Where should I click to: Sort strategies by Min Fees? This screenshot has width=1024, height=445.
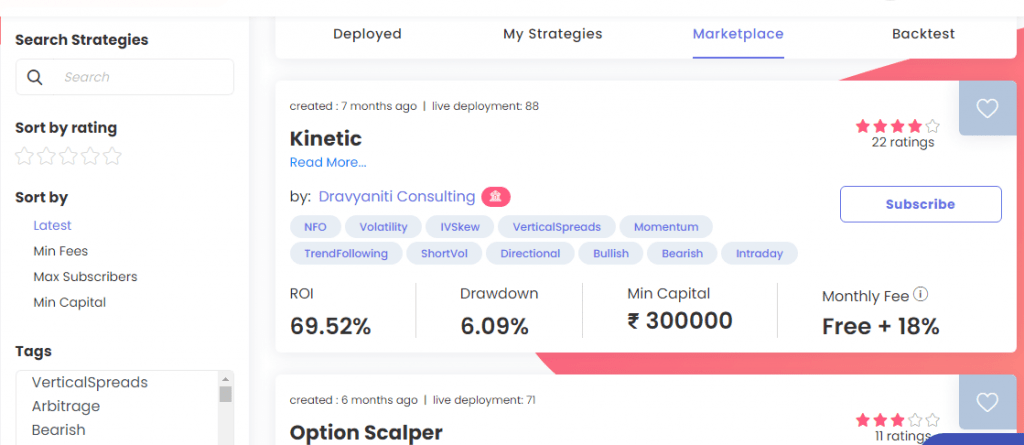(61, 251)
